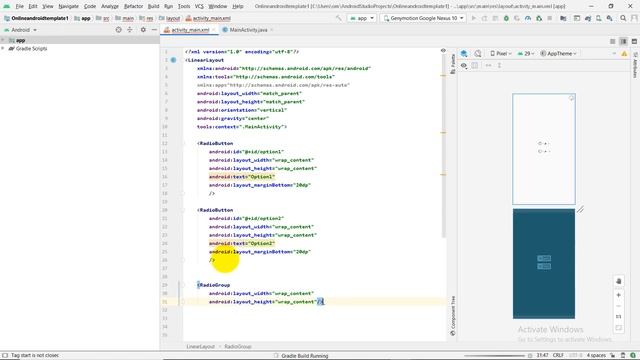Click the editor vertical scrollbar
The height and width of the screenshot is (360, 640).
[444, 147]
